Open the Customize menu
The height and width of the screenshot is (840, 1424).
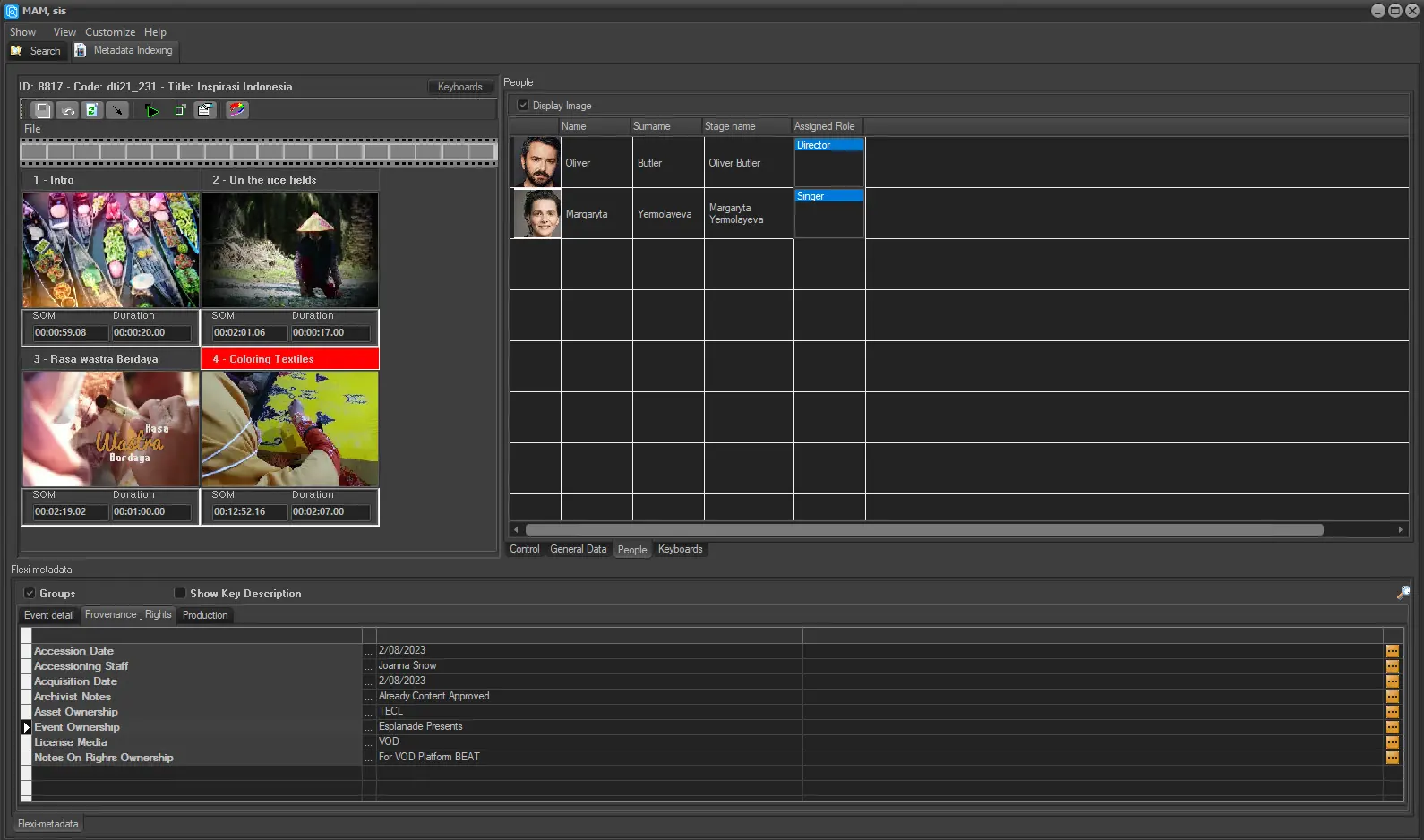(110, 32)
